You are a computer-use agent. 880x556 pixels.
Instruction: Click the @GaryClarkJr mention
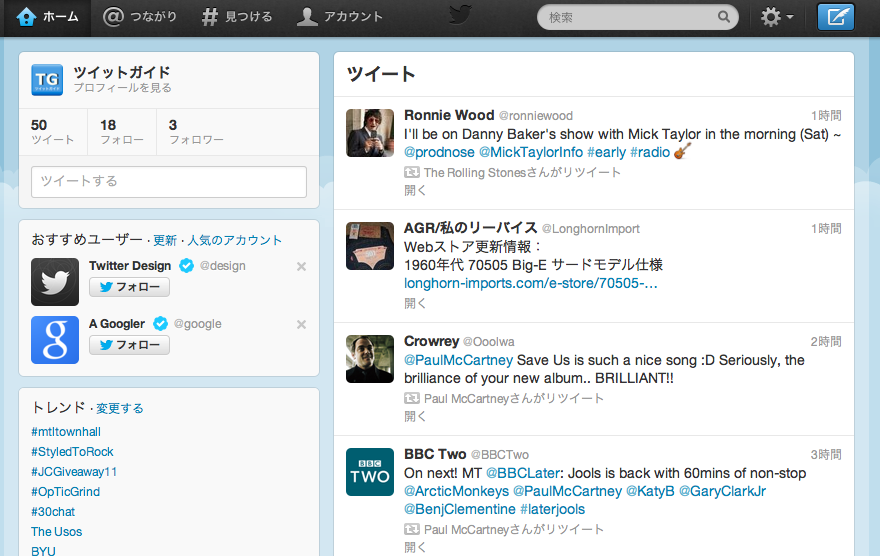pos(722,491)
